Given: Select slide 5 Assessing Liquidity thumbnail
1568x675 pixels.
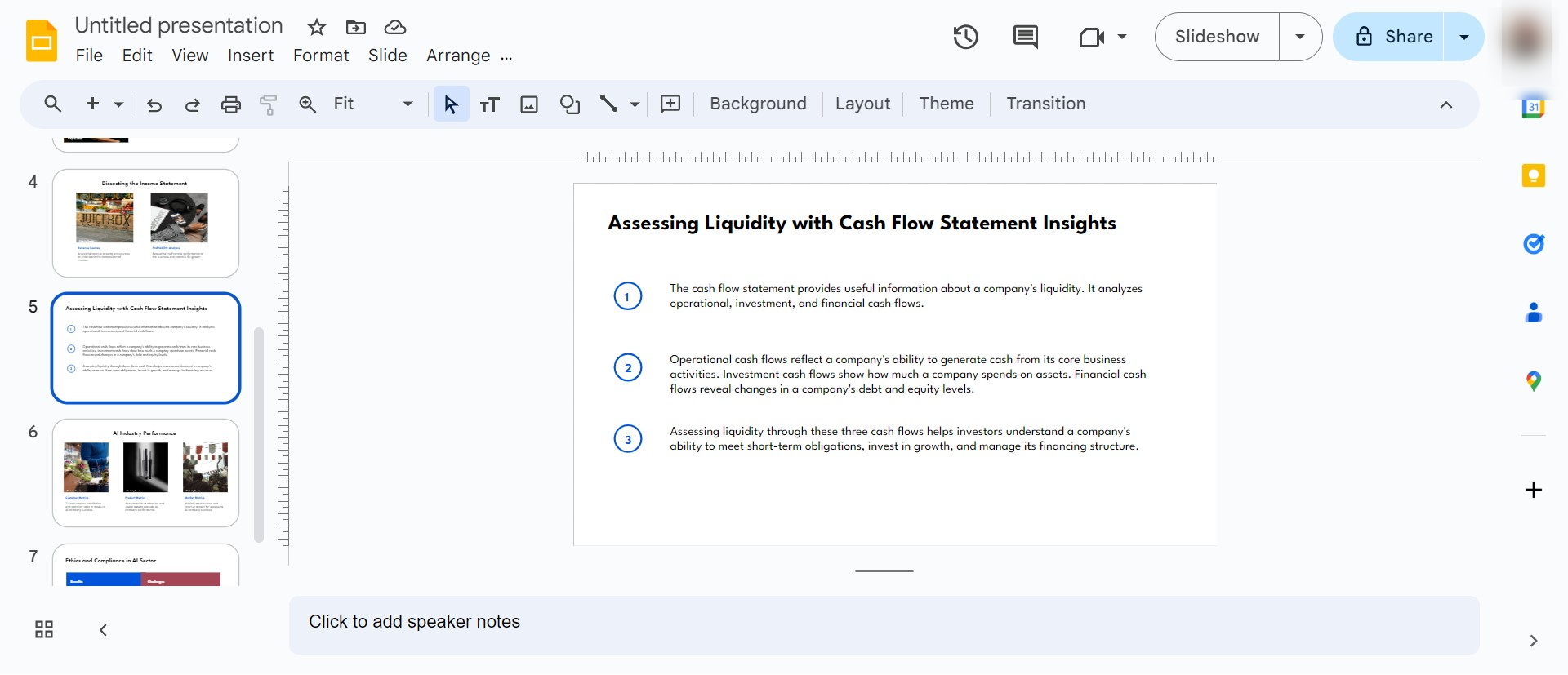Looking at the screenshot, I should point(145,348).
